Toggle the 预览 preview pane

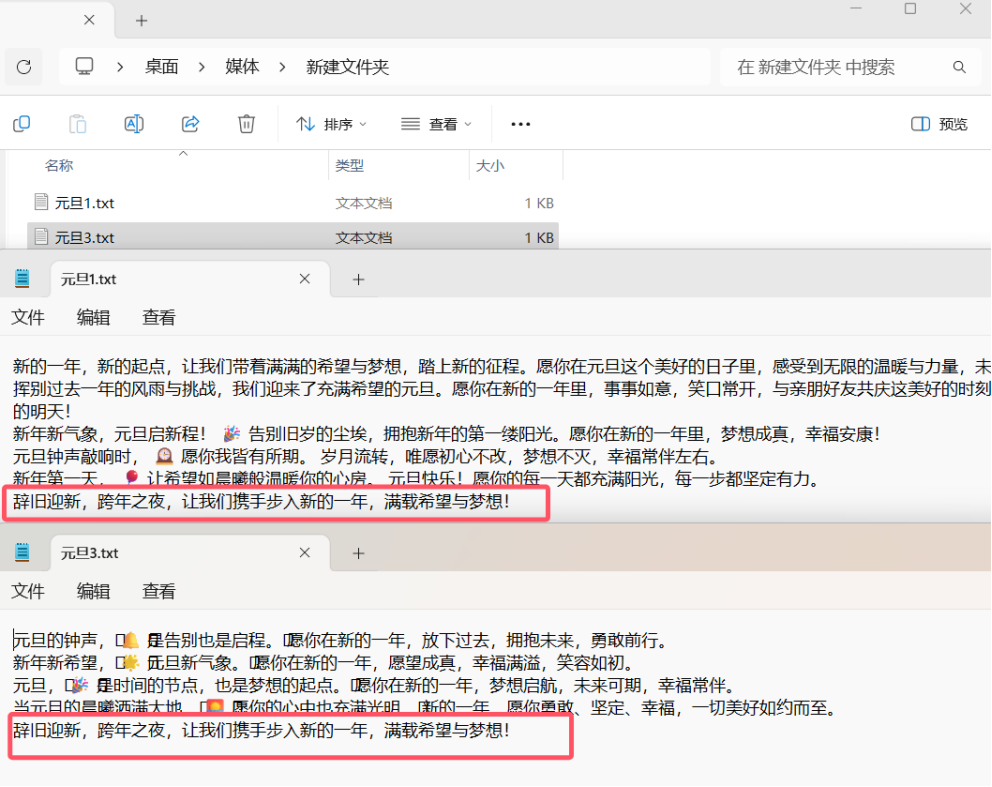coord(939,124)
